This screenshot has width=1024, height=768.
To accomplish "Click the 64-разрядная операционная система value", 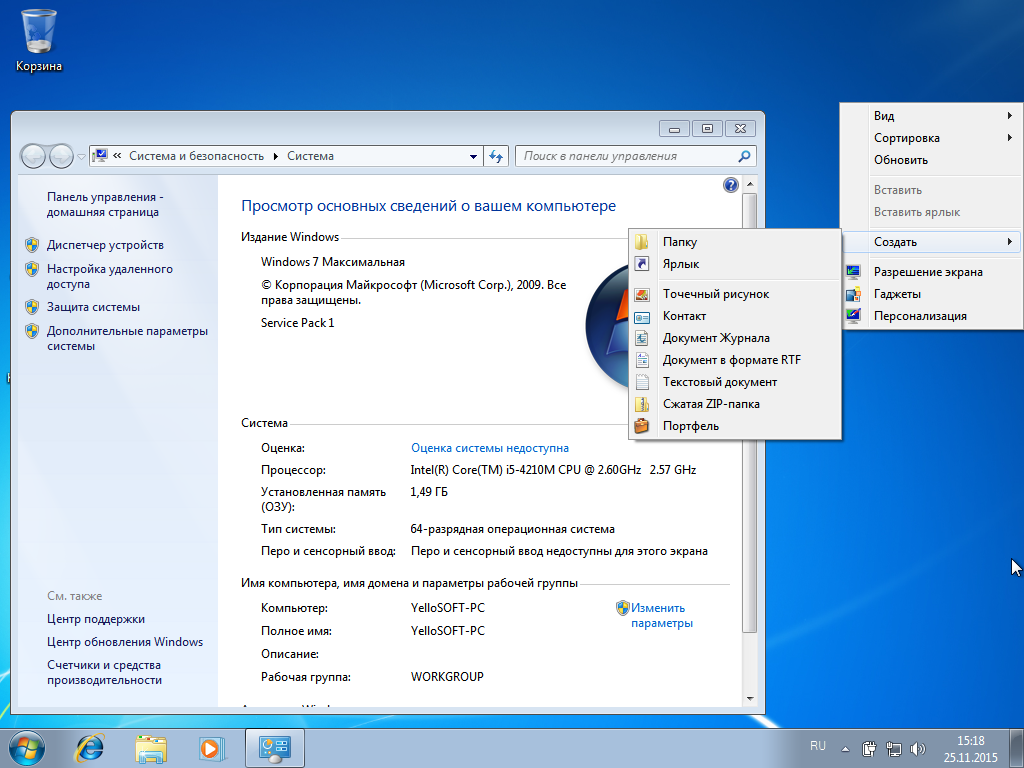I will [513, 529].
